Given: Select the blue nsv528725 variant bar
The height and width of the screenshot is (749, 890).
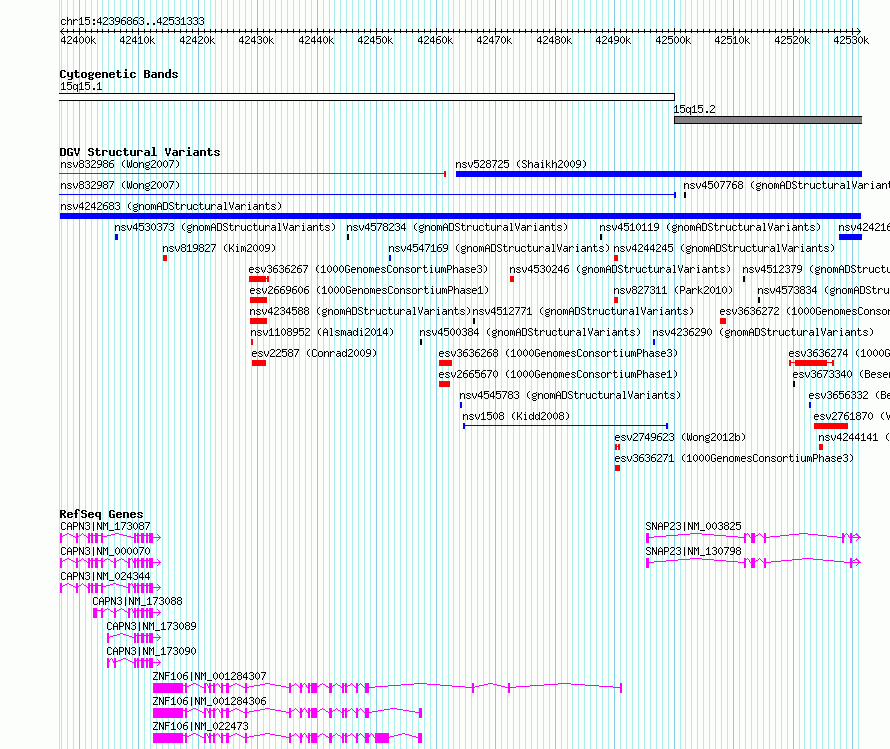Looking at the screenshot, I should click(659, 174).
